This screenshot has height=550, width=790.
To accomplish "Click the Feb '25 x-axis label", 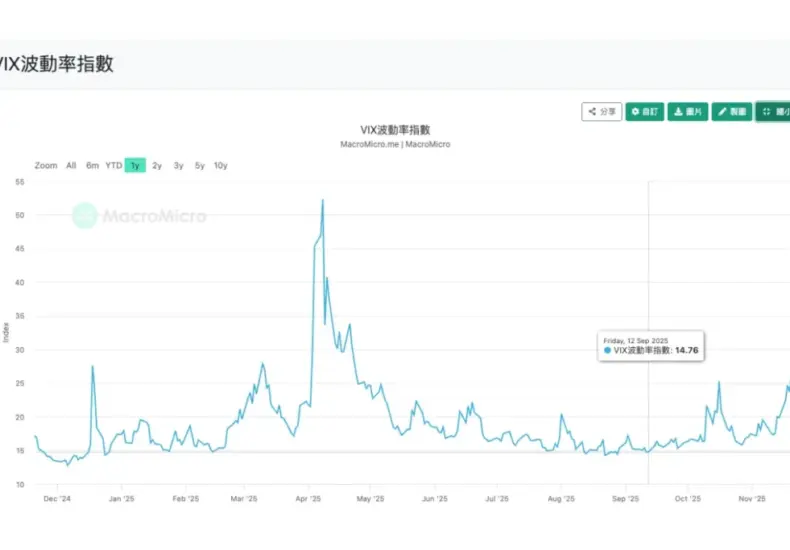I will coord(185,499).
